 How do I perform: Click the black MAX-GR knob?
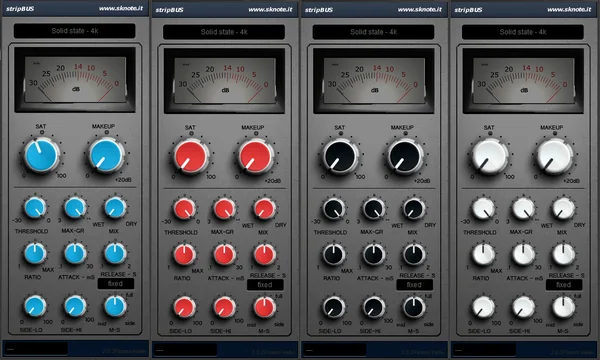[373, 209]
